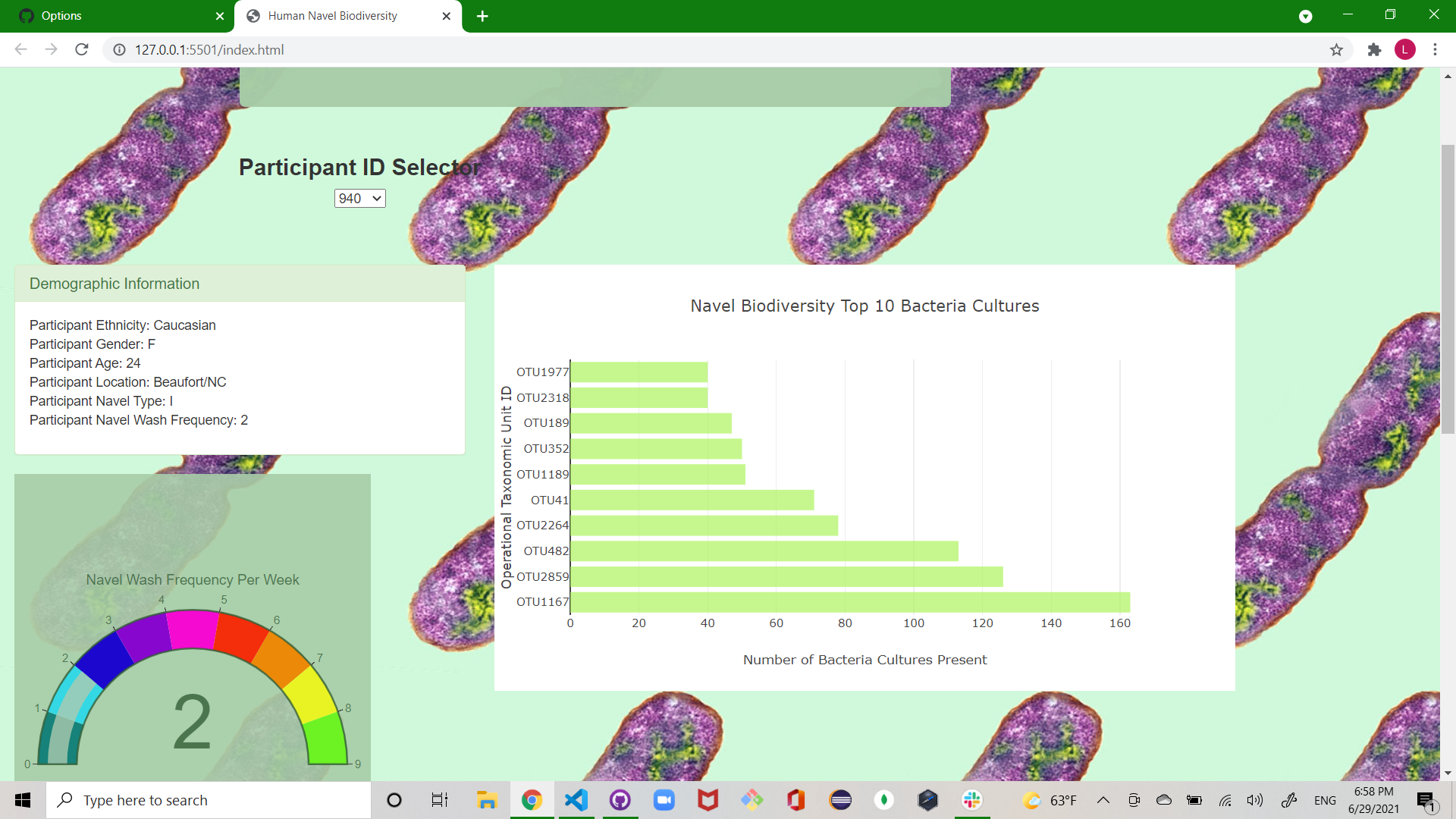Open Visual Studio Code from the taskbar
This screenshot has width=1456, height=819.
[576, 800]
